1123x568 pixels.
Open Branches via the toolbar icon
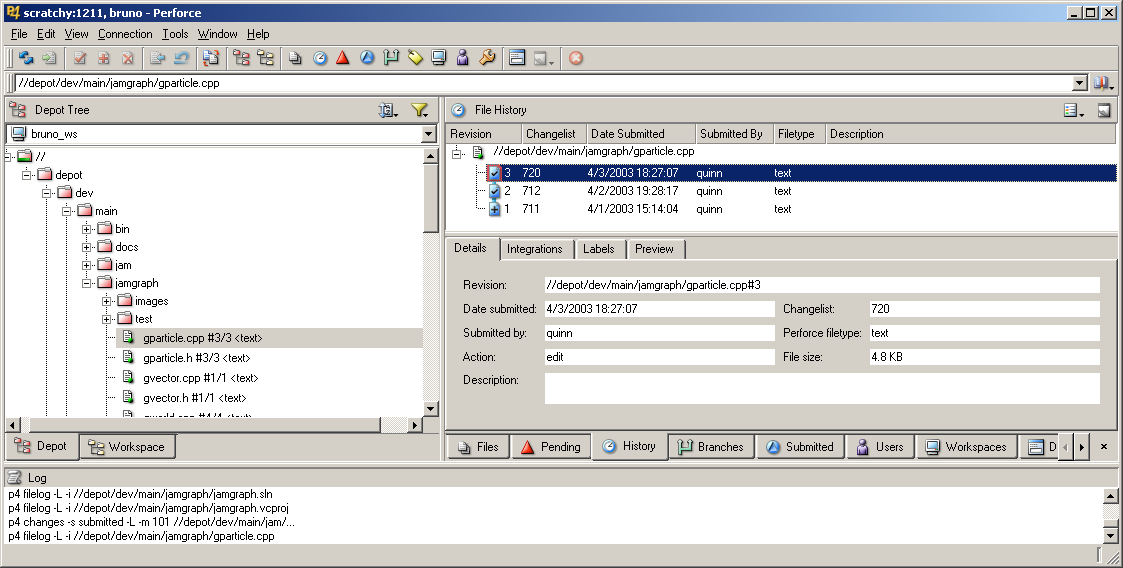pos(391,58)
